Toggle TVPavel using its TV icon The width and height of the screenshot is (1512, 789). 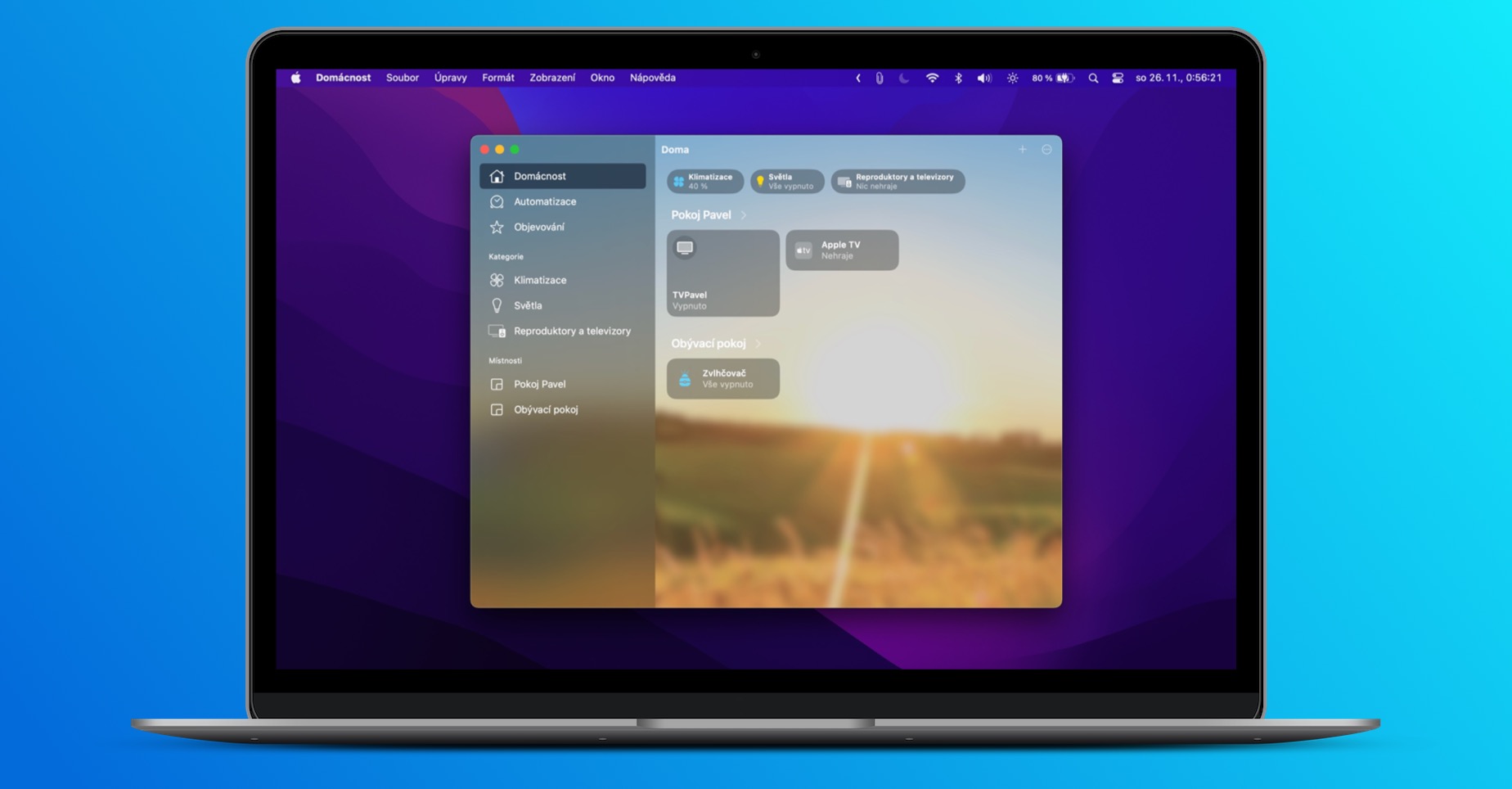click(x=685, y=247)
